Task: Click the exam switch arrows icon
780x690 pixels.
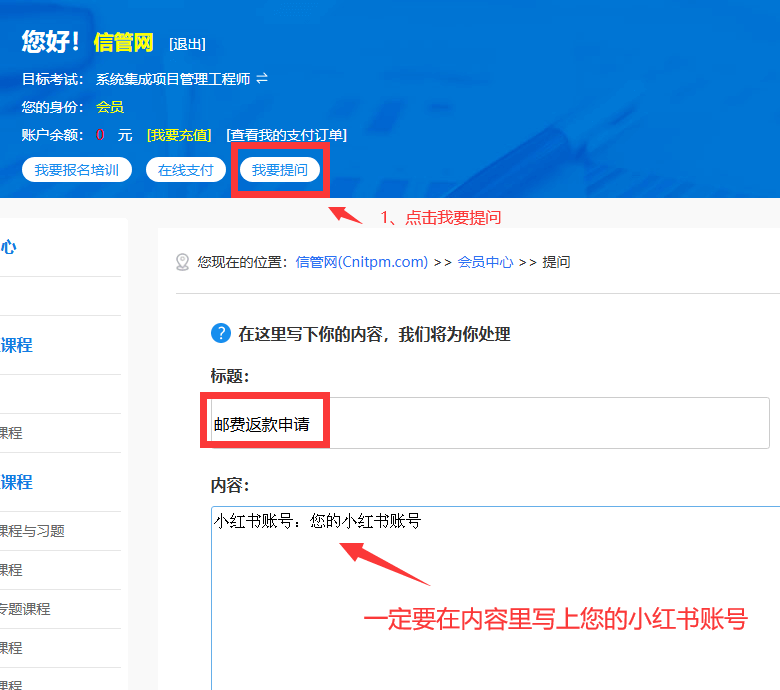Action: point(262,78)
